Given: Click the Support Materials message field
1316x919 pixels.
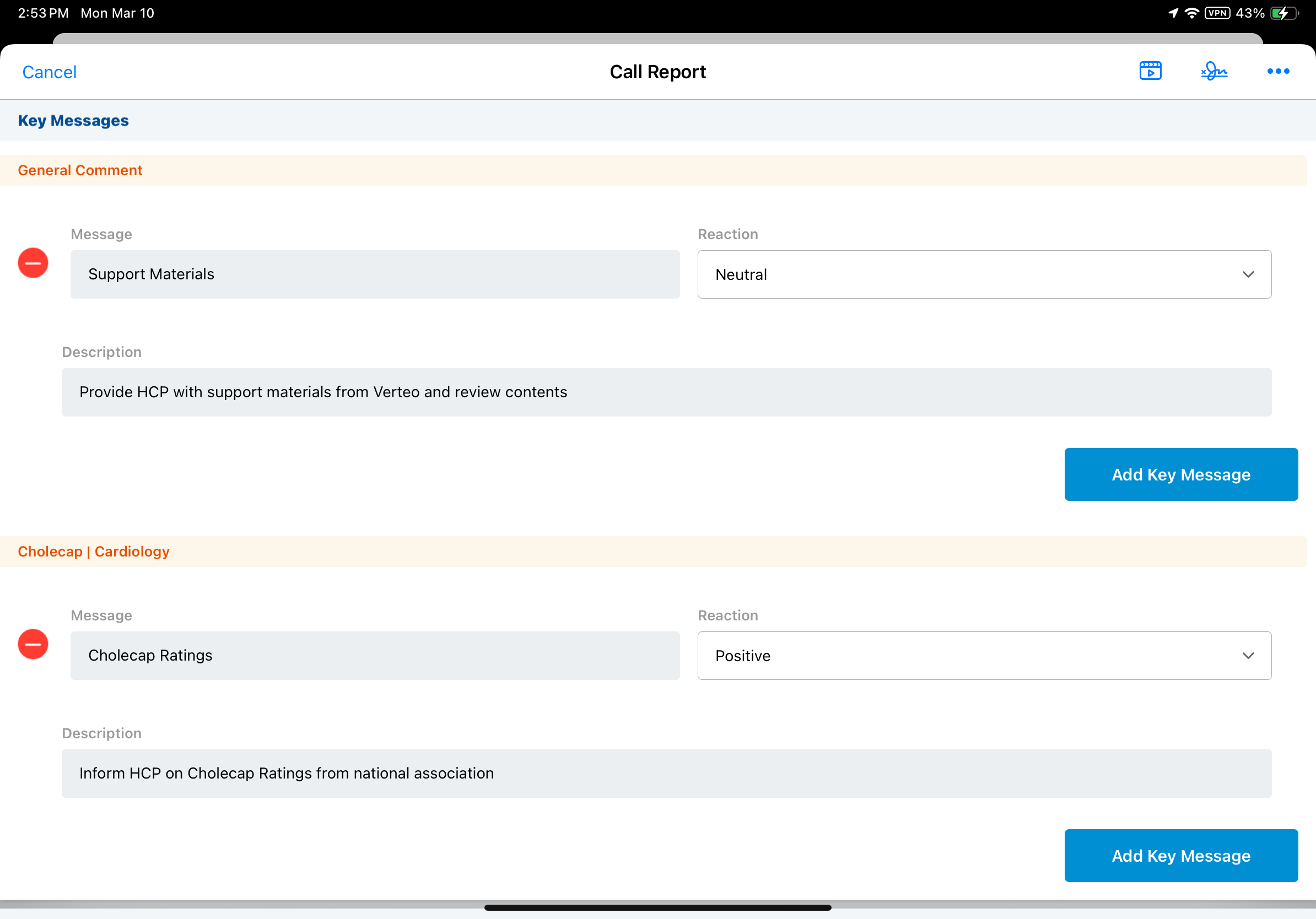Looking at the screenshot, I should [x=375, y=274].
